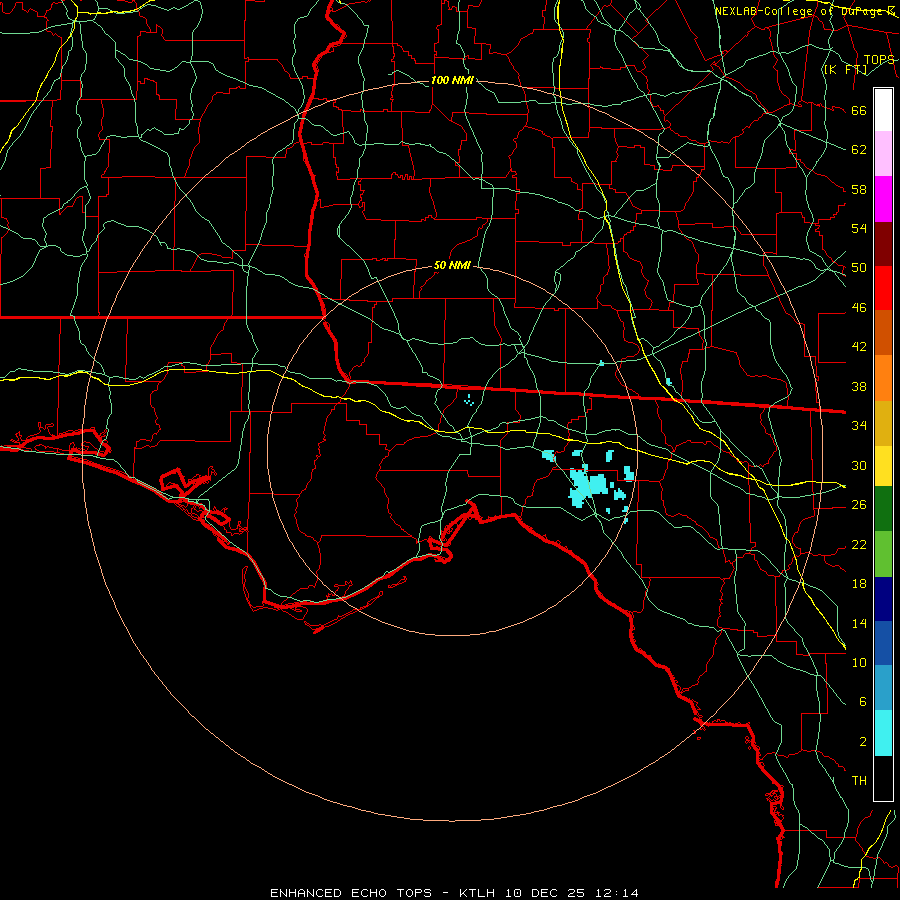Click the '46' legend value
Viewport: 900px width, 900px height.
(859, 308)
